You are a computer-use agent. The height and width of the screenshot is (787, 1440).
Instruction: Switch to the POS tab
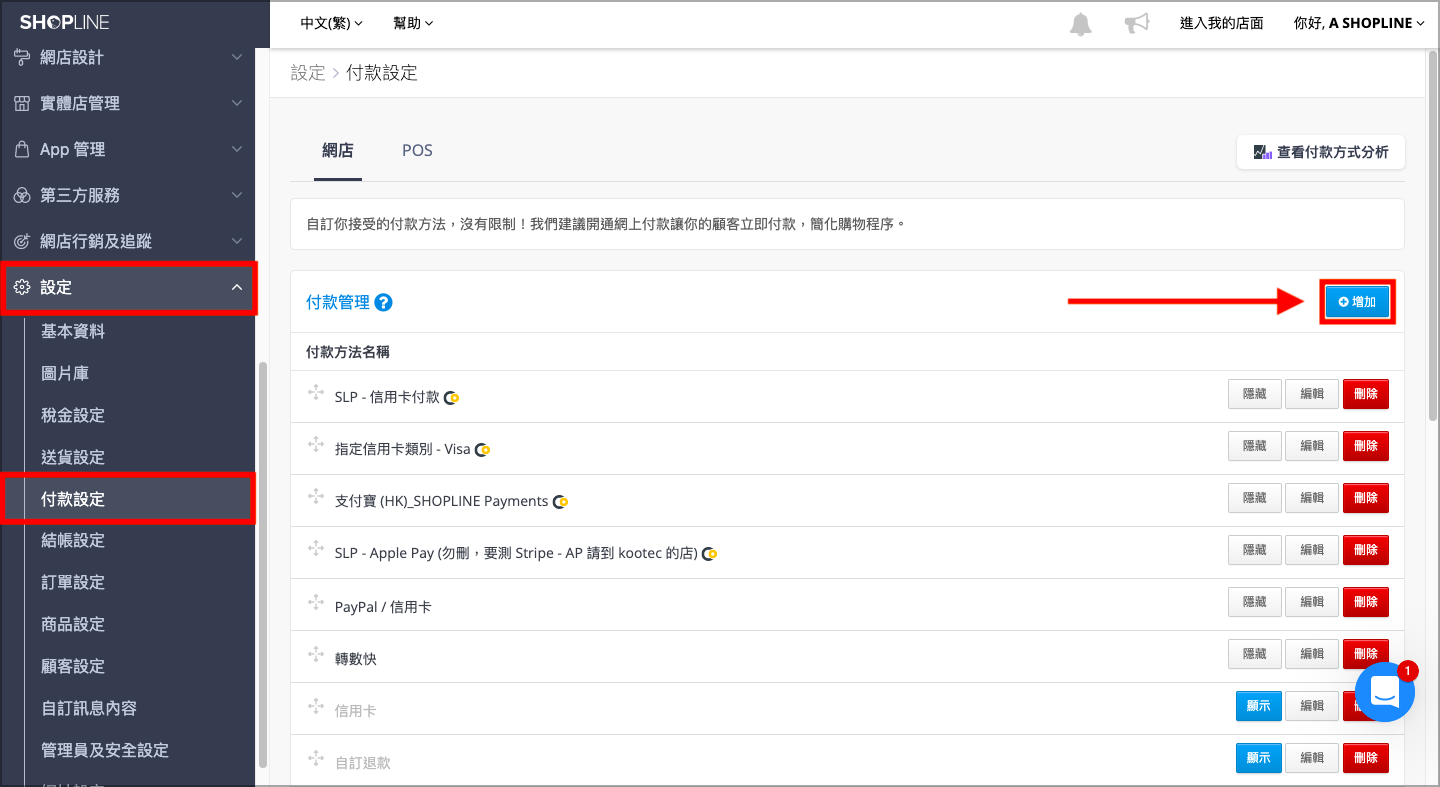pyautogui.click(x=417, y=151)
